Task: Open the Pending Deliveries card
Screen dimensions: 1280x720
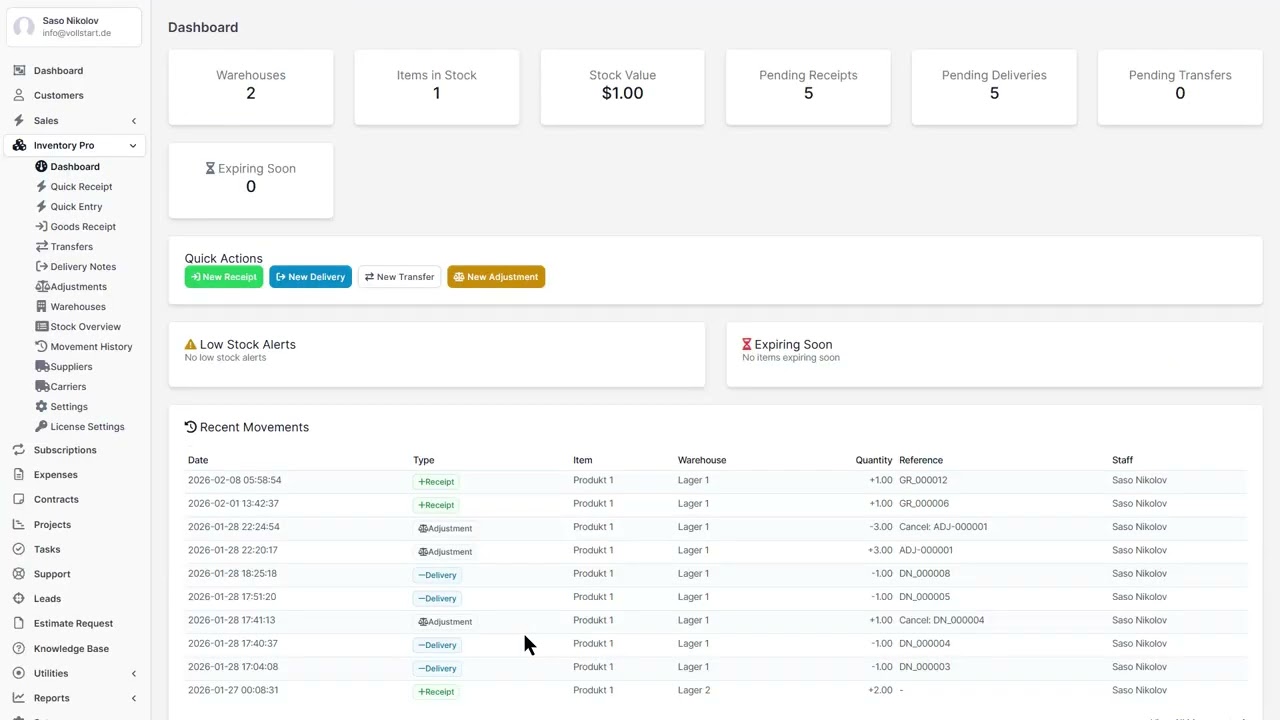Action: [994, 87]
